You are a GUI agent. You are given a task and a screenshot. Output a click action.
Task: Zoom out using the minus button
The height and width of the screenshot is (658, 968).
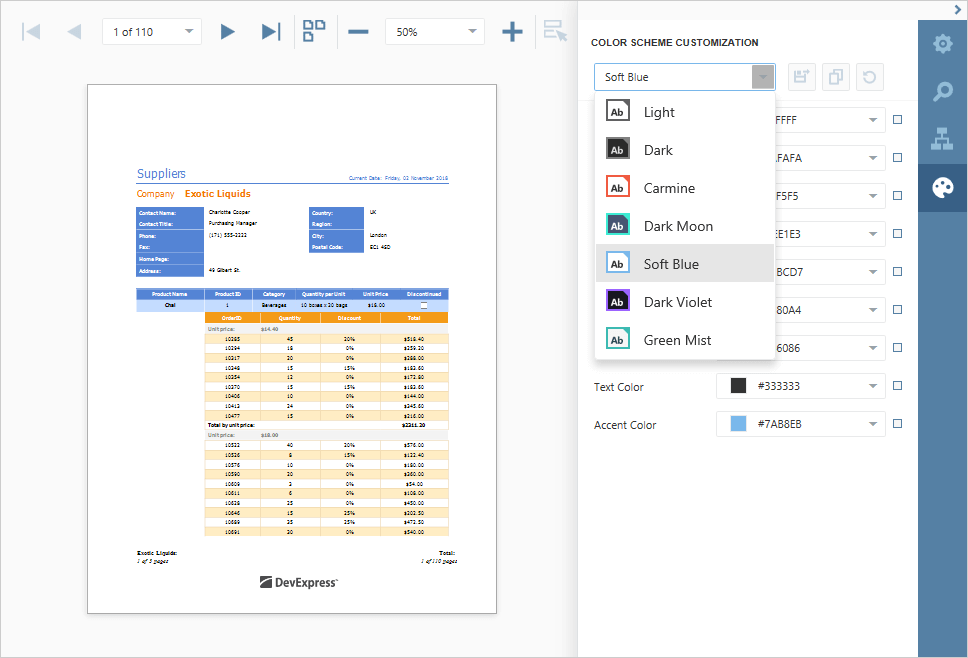(x=358, y=32)
